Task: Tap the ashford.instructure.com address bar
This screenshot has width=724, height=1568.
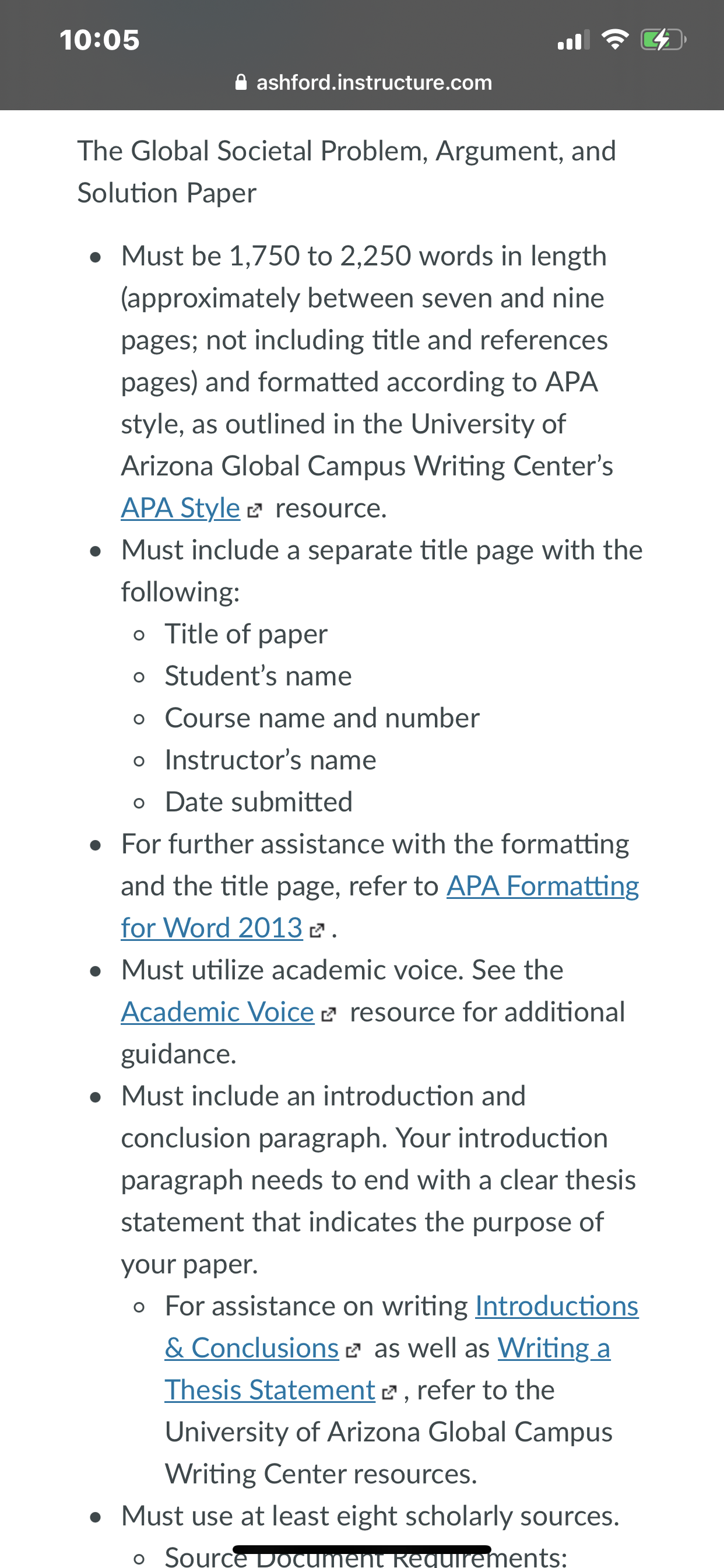Action: point(363,82)
